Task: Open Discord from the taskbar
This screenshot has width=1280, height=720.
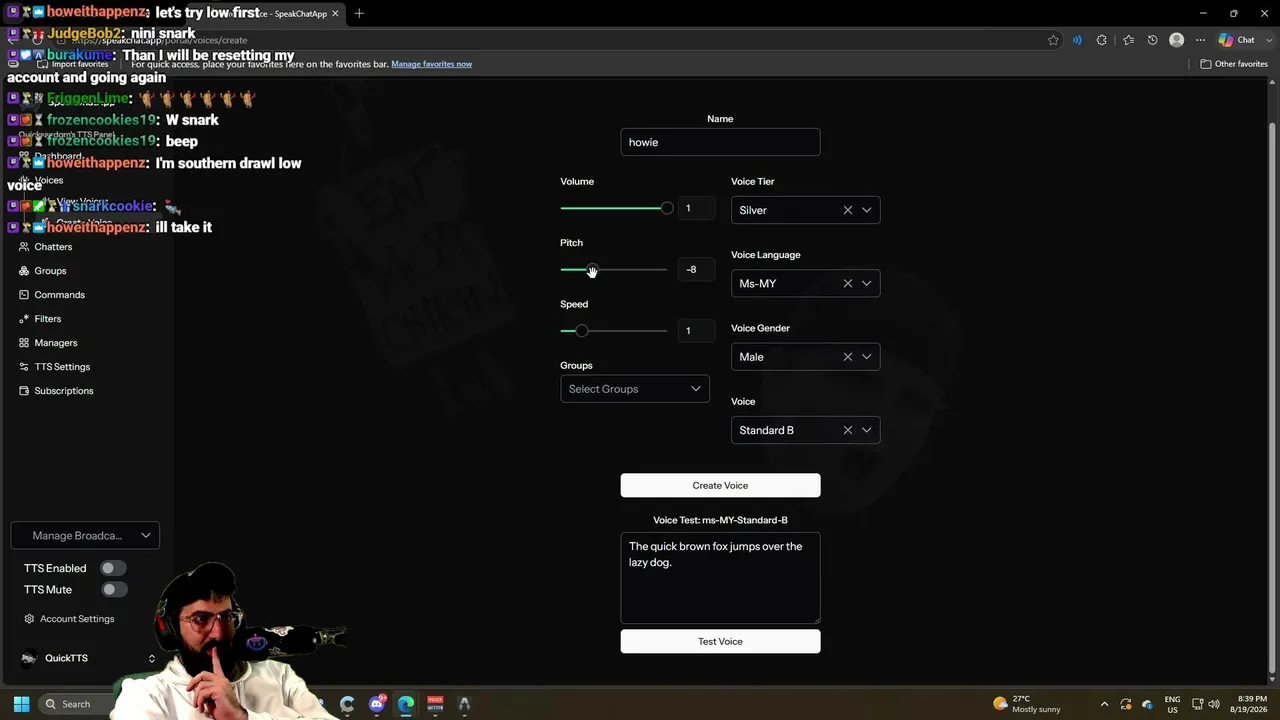Action: (377, 704)
